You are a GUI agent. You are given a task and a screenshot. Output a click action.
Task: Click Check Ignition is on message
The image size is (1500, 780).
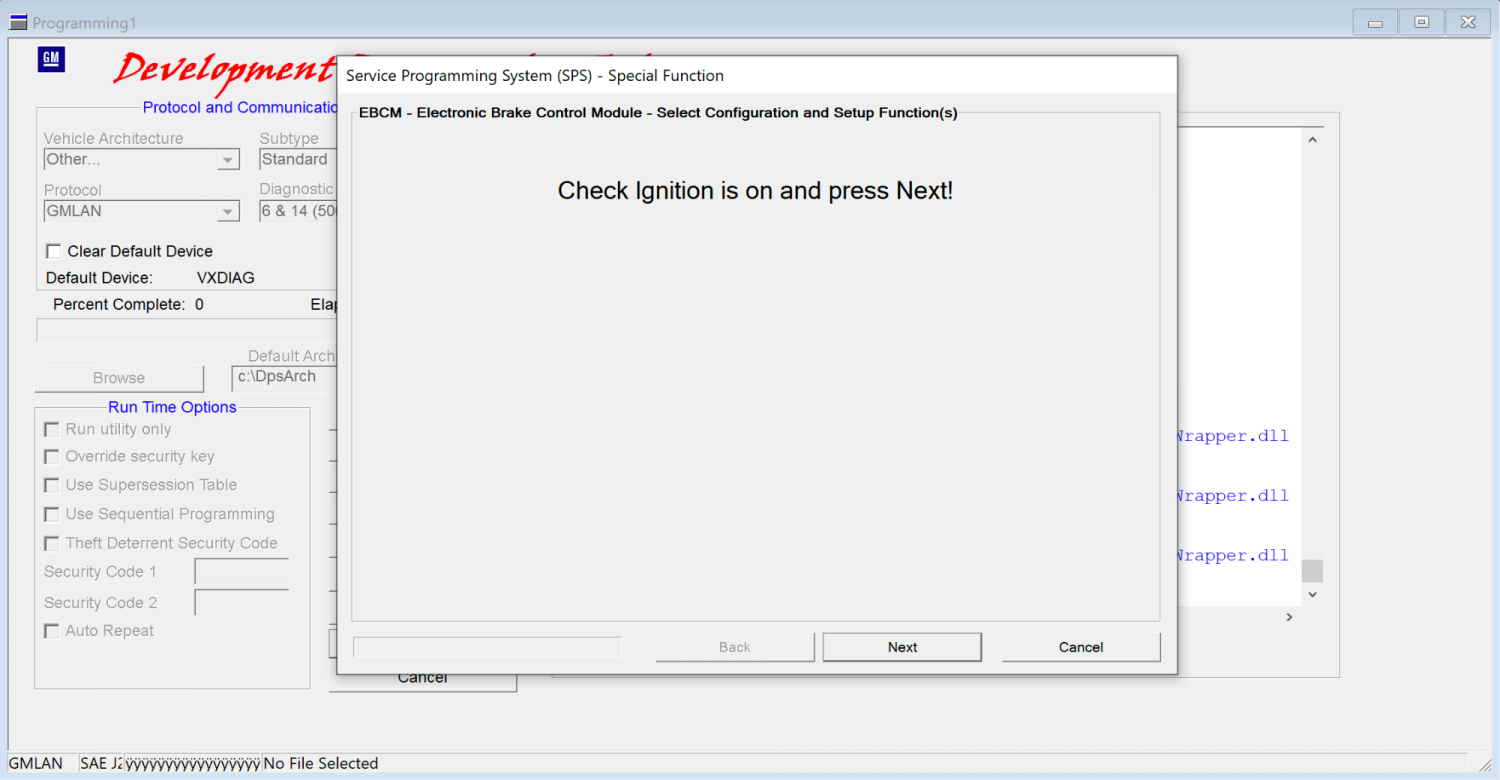click(755, 191)
